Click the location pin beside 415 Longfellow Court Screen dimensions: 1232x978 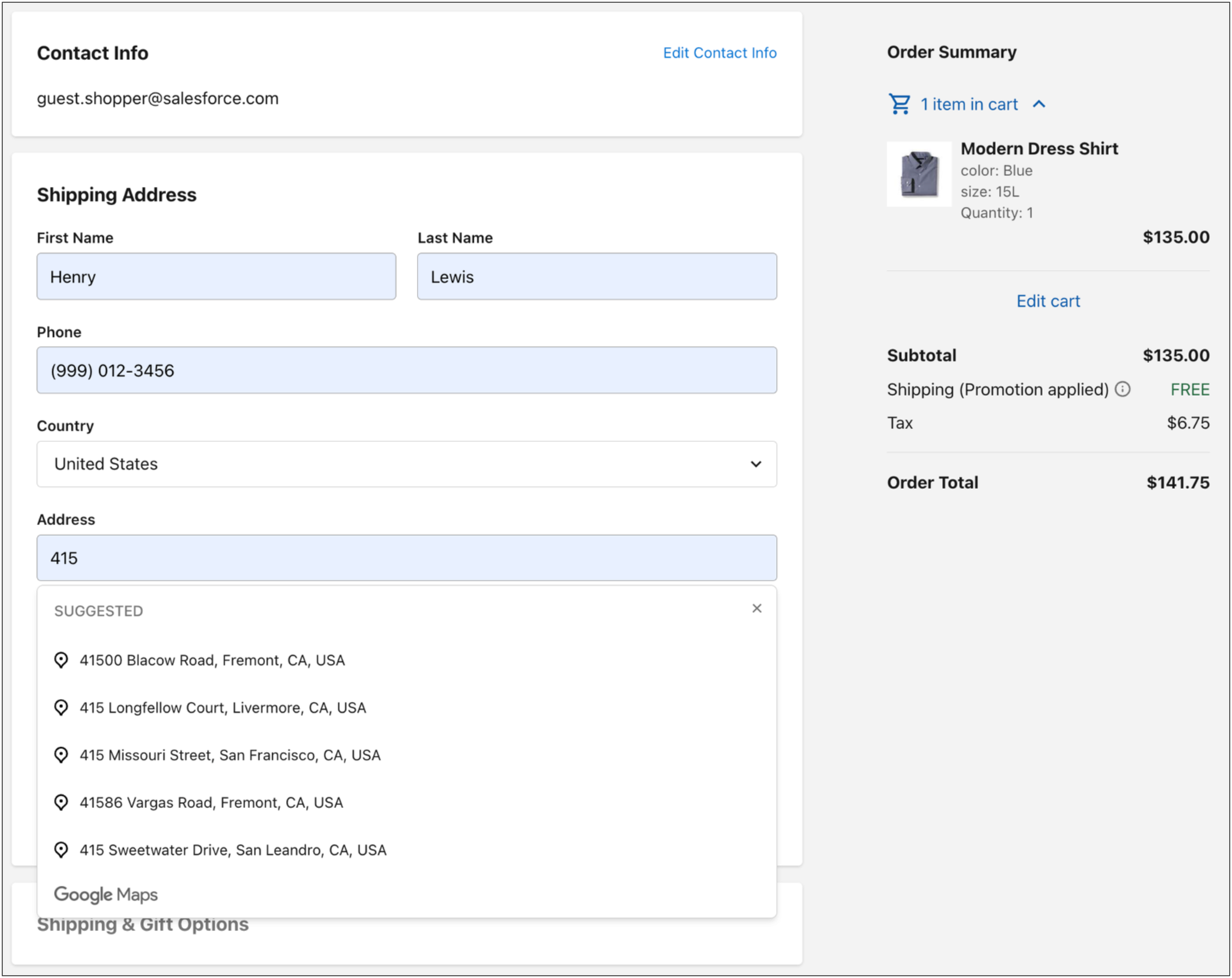coord(62,707)
